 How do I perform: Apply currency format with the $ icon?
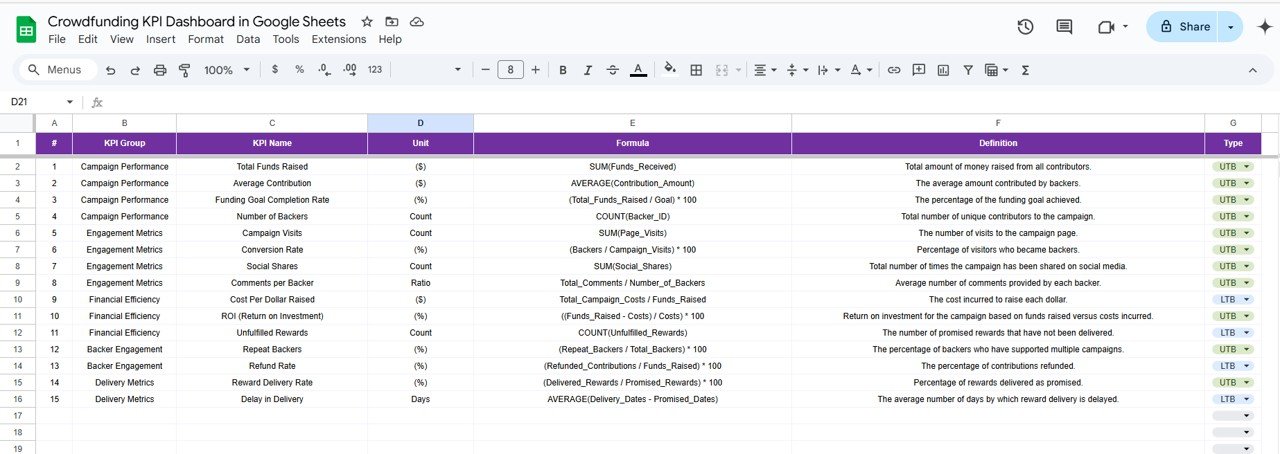pyautogui.click(x=275, y=70)
